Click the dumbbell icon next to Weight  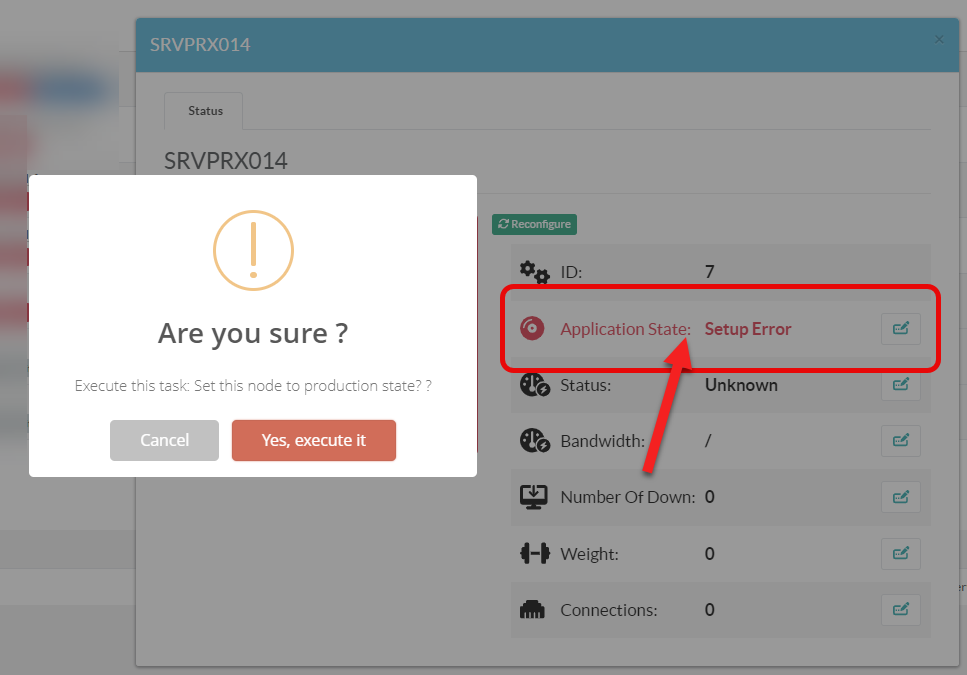(x=534, y=553)
